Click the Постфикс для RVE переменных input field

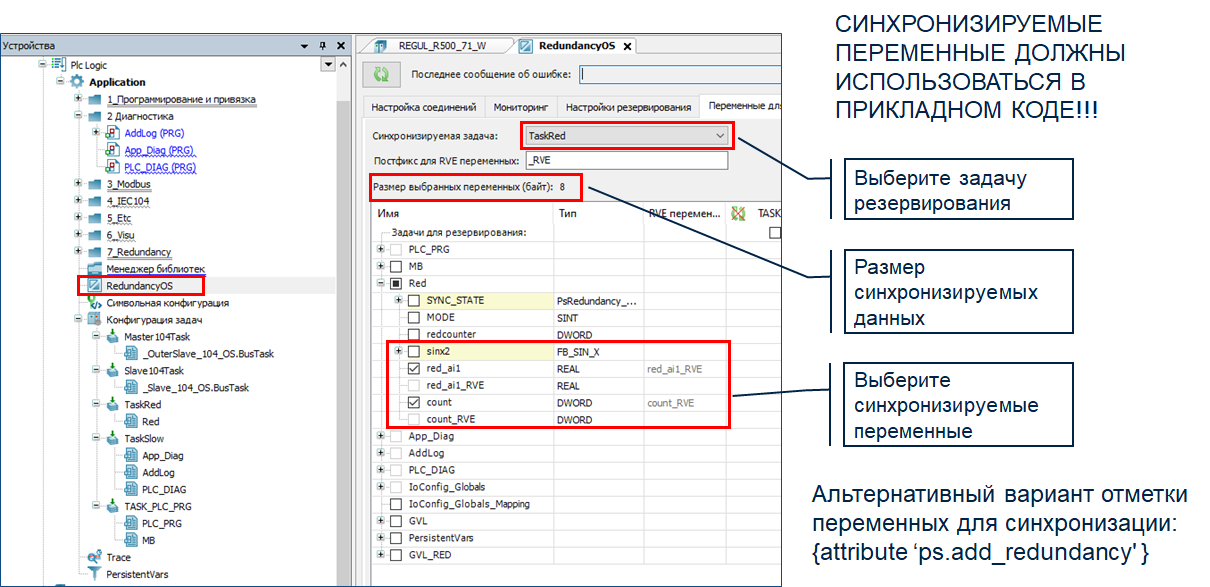coord(626,161)
